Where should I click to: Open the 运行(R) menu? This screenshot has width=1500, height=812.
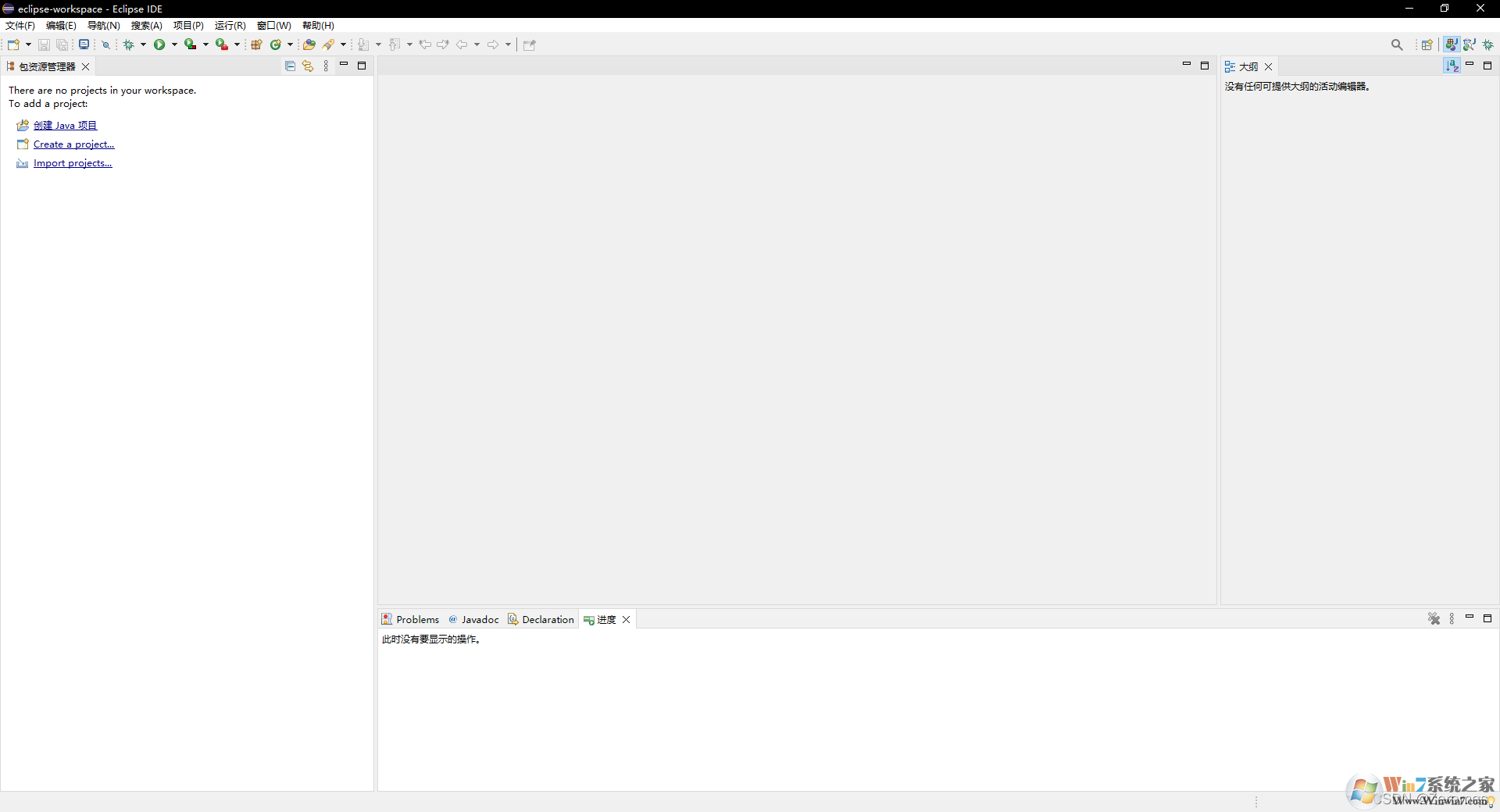pyautogui.click(x=230, y=26)
